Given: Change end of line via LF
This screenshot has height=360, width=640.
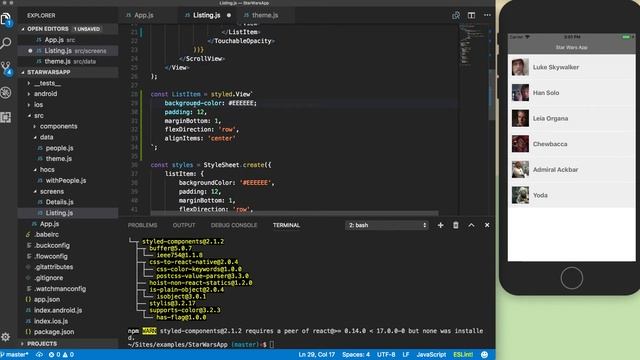Looking at the screenshot, I should tap(406, 355).
